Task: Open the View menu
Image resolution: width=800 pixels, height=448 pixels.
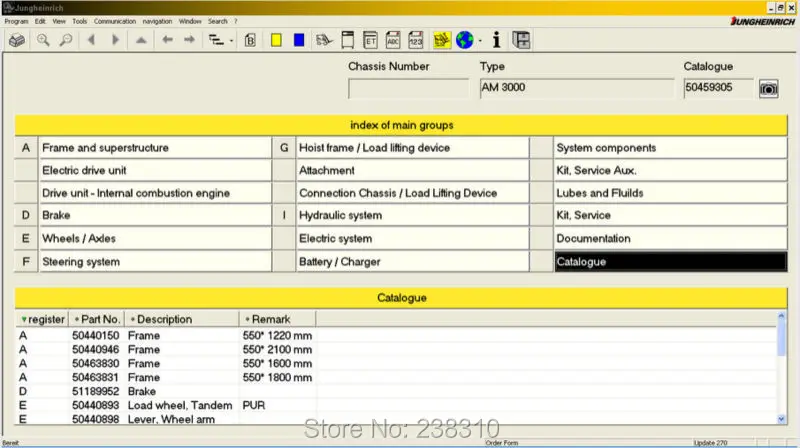Action: tap(59, 21)
